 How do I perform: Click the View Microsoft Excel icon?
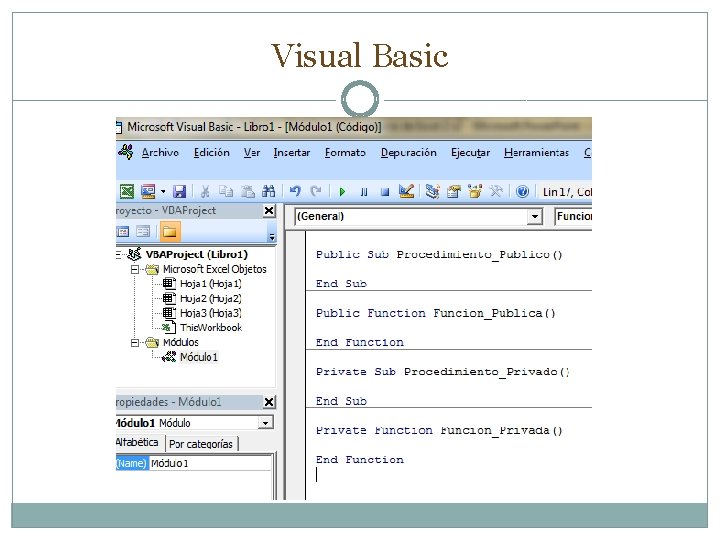point(127,191)
